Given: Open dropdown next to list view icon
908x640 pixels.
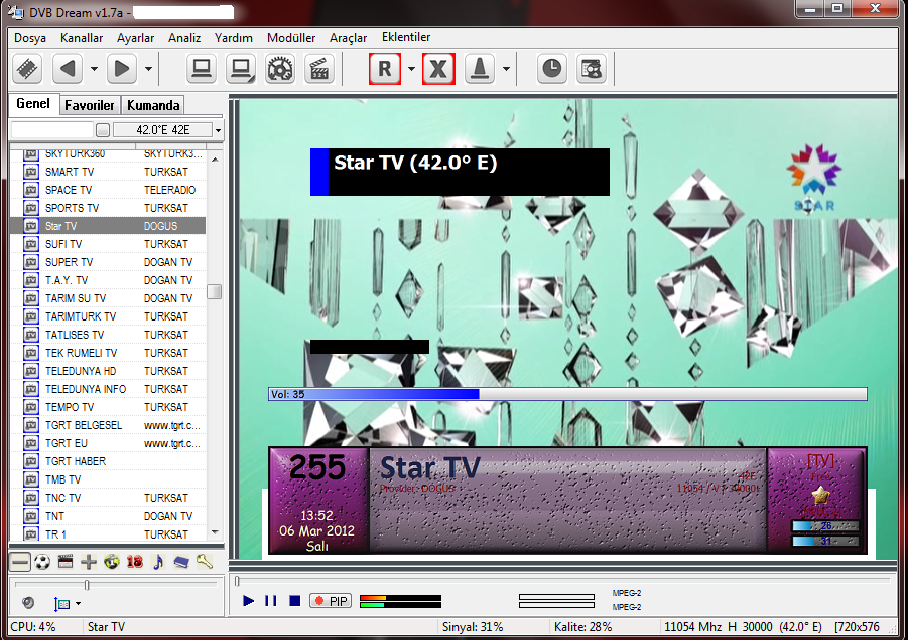Looking at the screenshot, I should (79, 604).
